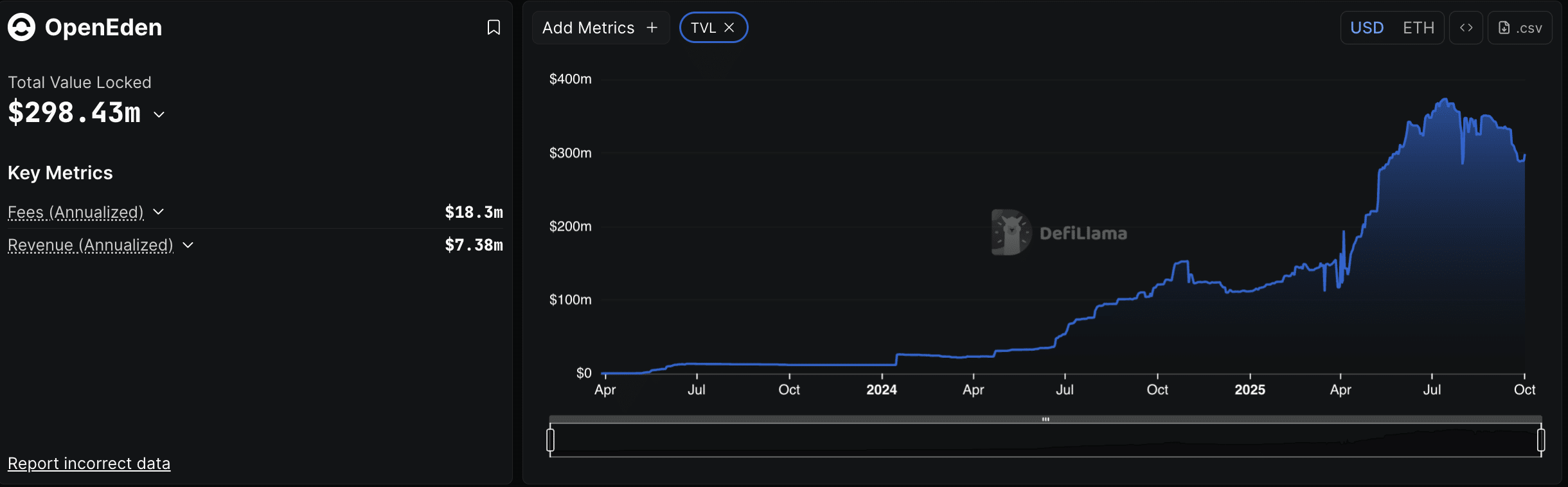Viewport: 1568px width, 487px height.
Task: Grab the right handle of the range slider
Action: click(x=1541, y=440)
